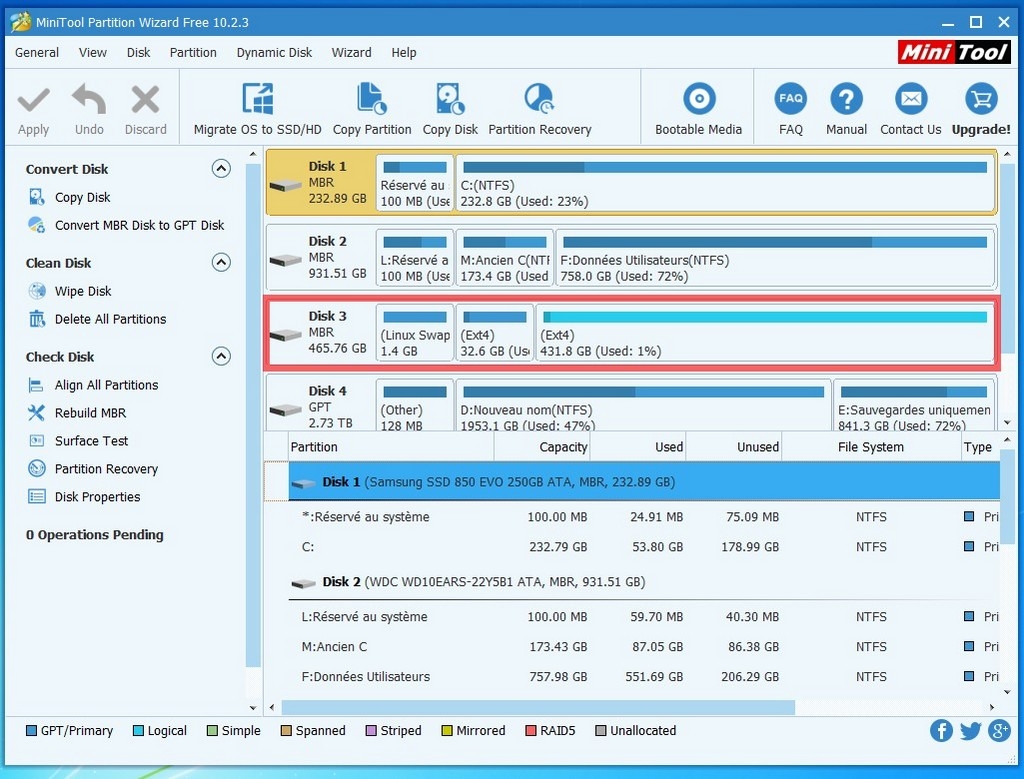Click the Contact Us envelope icon
The image size is (1024, 779).
coord(911,99)
